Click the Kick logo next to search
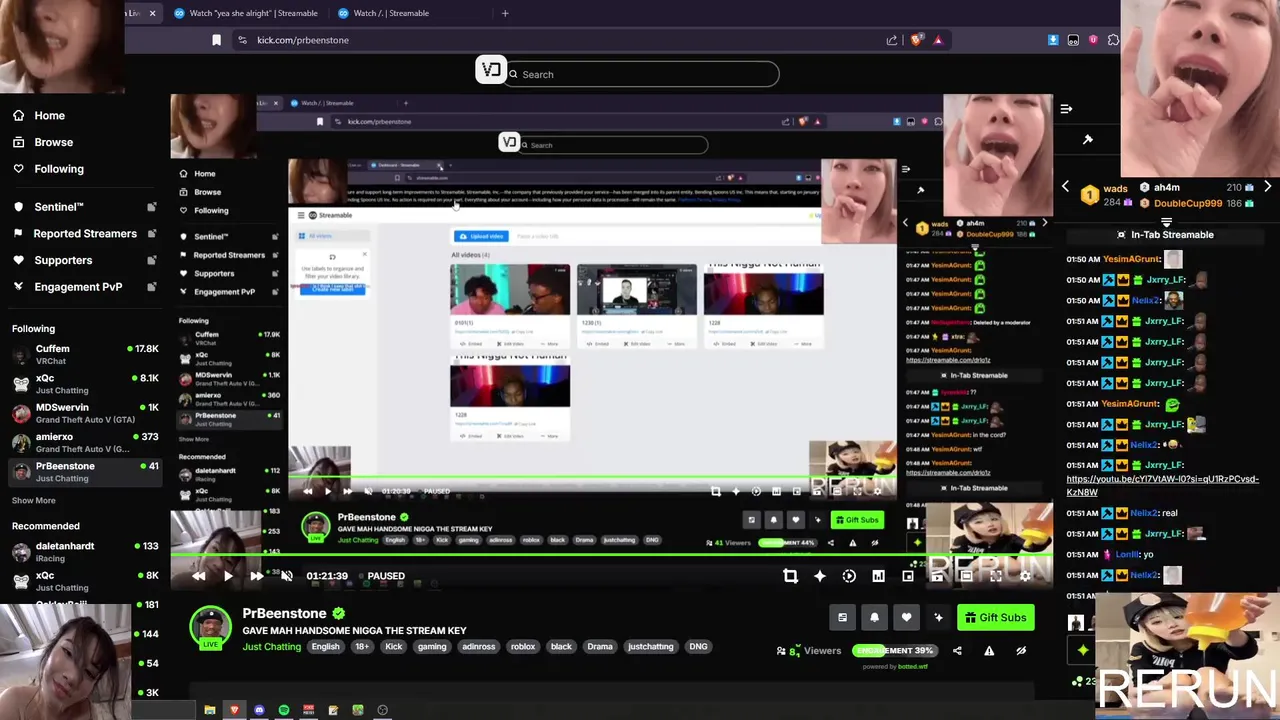Image resolution: width=1280 pixels, height=720 pixels. [490, 69]
